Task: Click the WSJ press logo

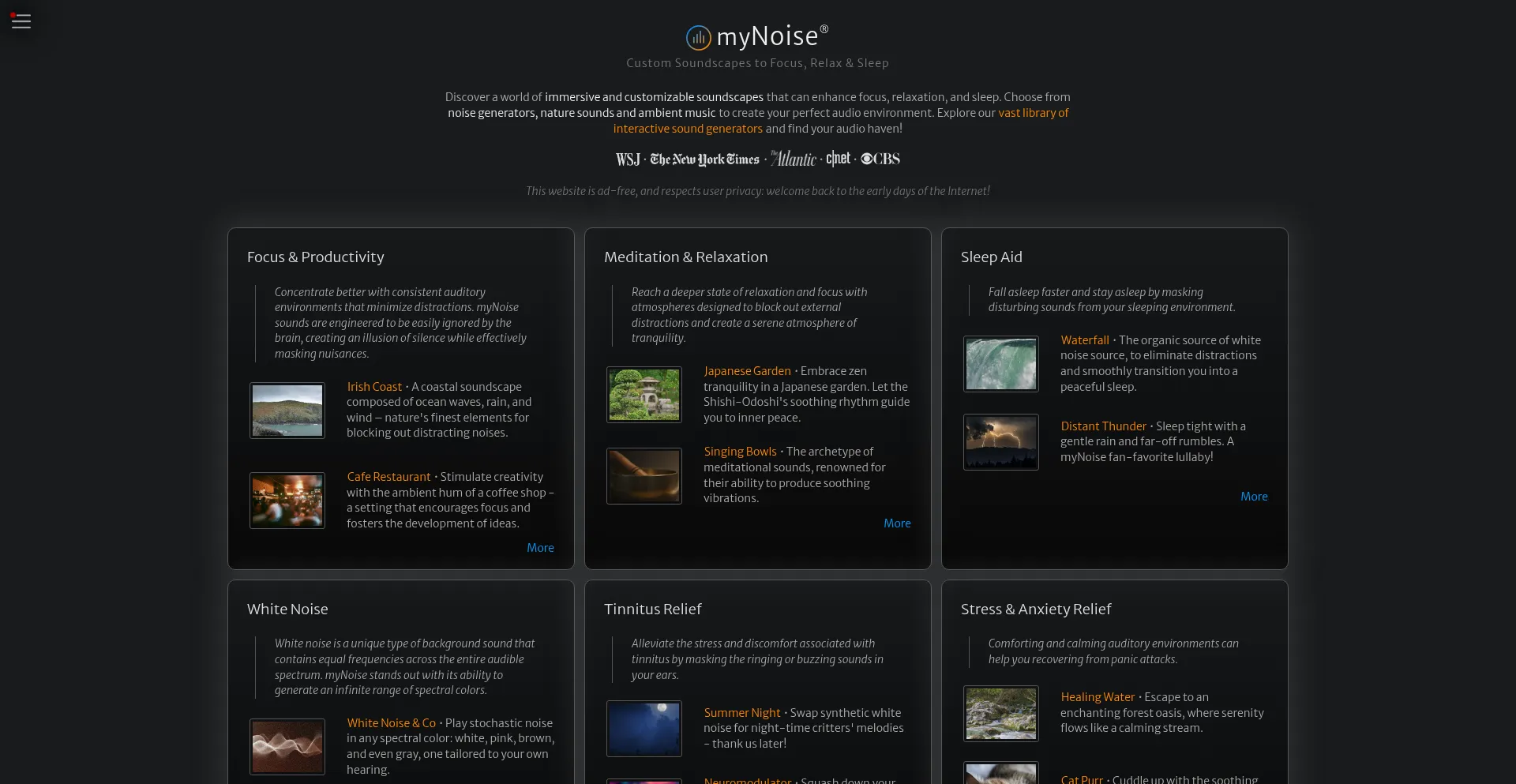Action: tap(628, 159)
